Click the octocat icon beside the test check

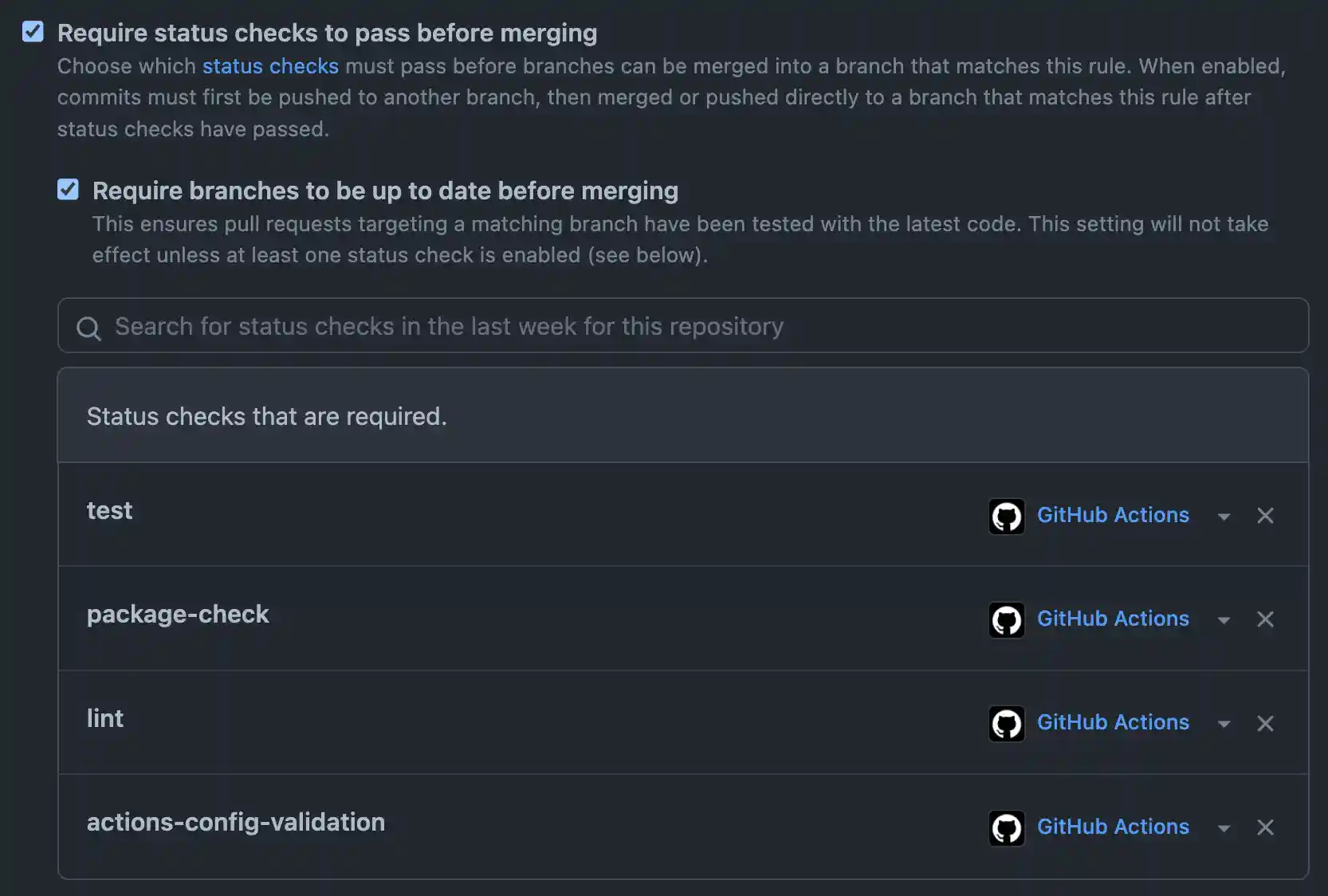pos(1007,516)
